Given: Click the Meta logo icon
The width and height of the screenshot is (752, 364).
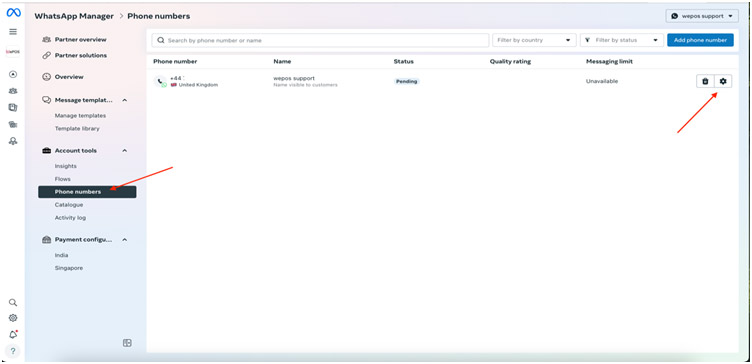Looking at the screenshot, I should [13, 13].
